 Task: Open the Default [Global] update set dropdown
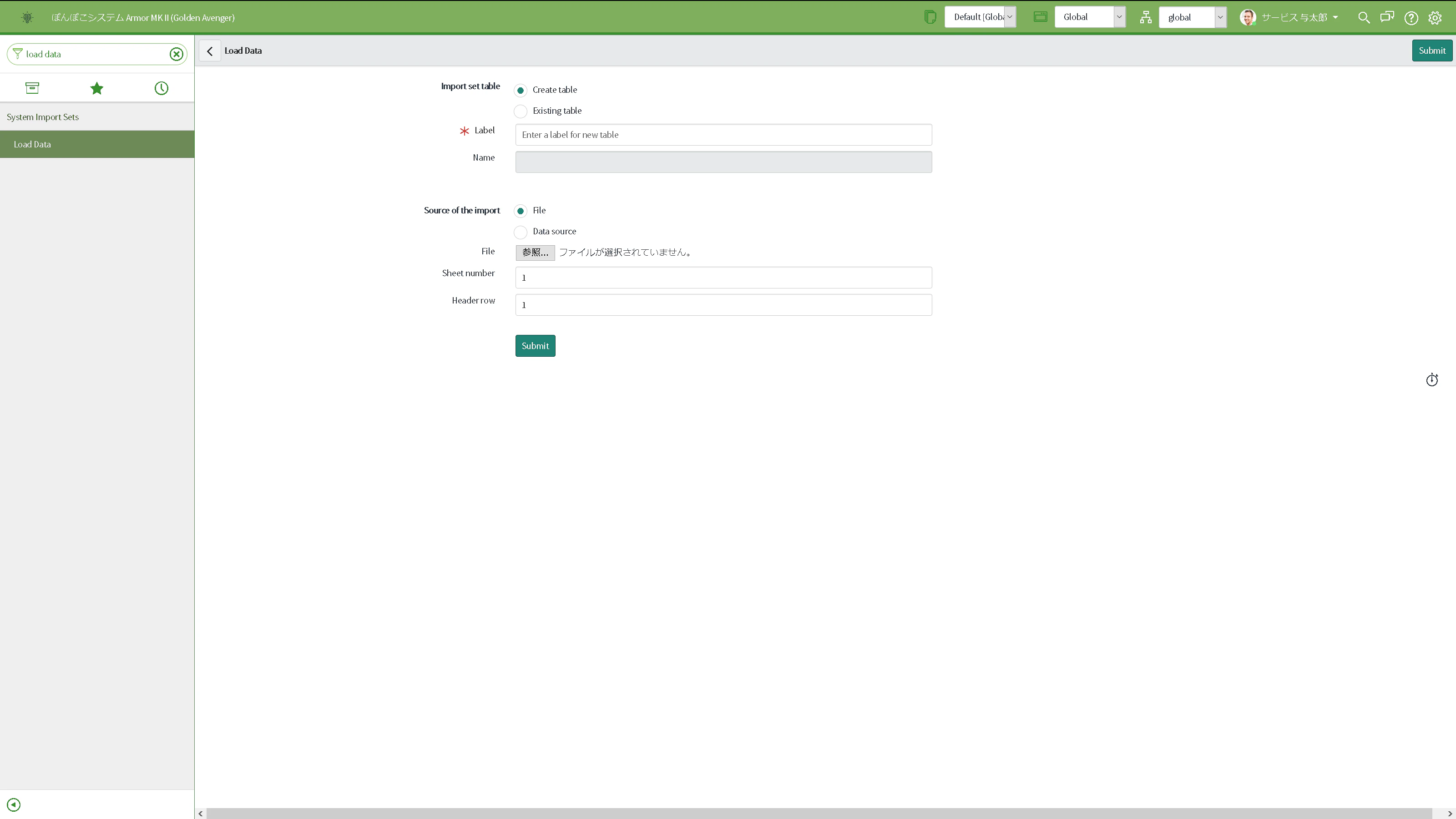[x=981, y=17]
